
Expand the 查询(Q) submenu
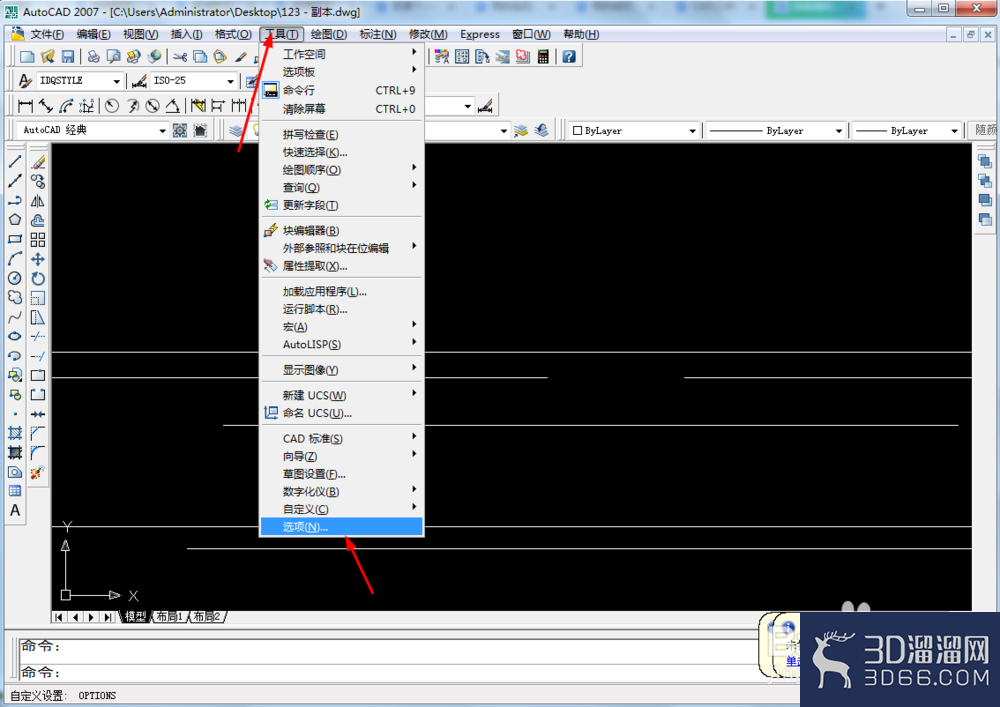pos(341,187)
